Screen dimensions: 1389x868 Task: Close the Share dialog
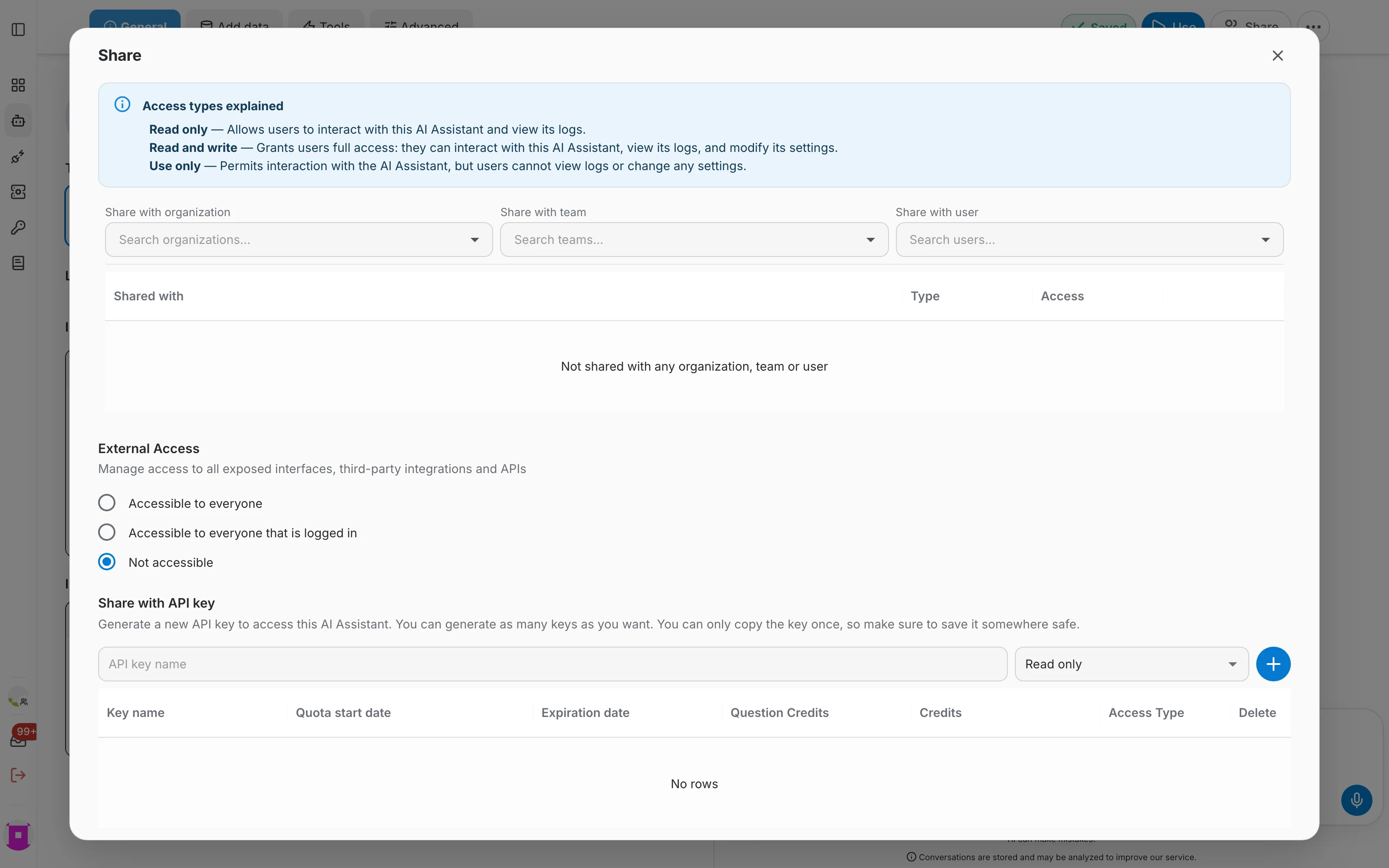[1277, 56]
